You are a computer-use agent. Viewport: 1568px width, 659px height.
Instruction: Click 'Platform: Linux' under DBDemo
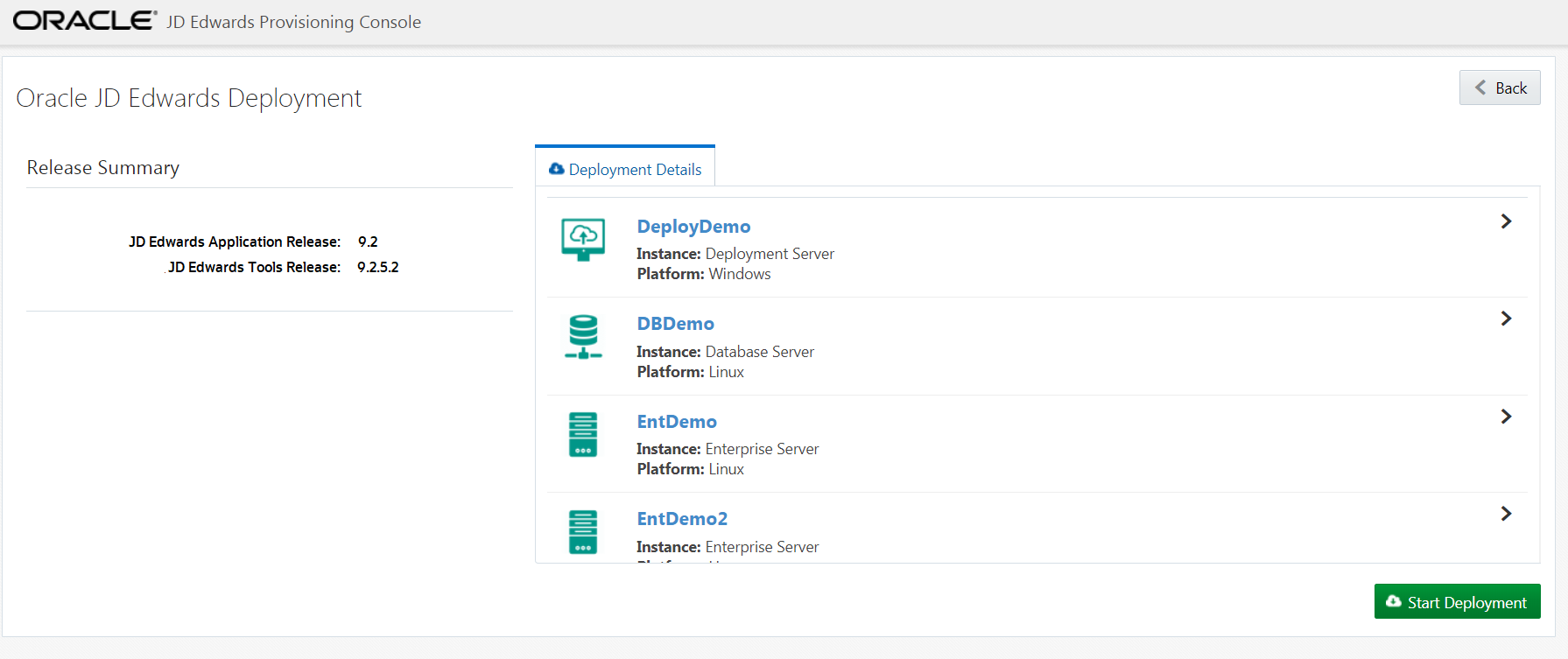(690, 372)
